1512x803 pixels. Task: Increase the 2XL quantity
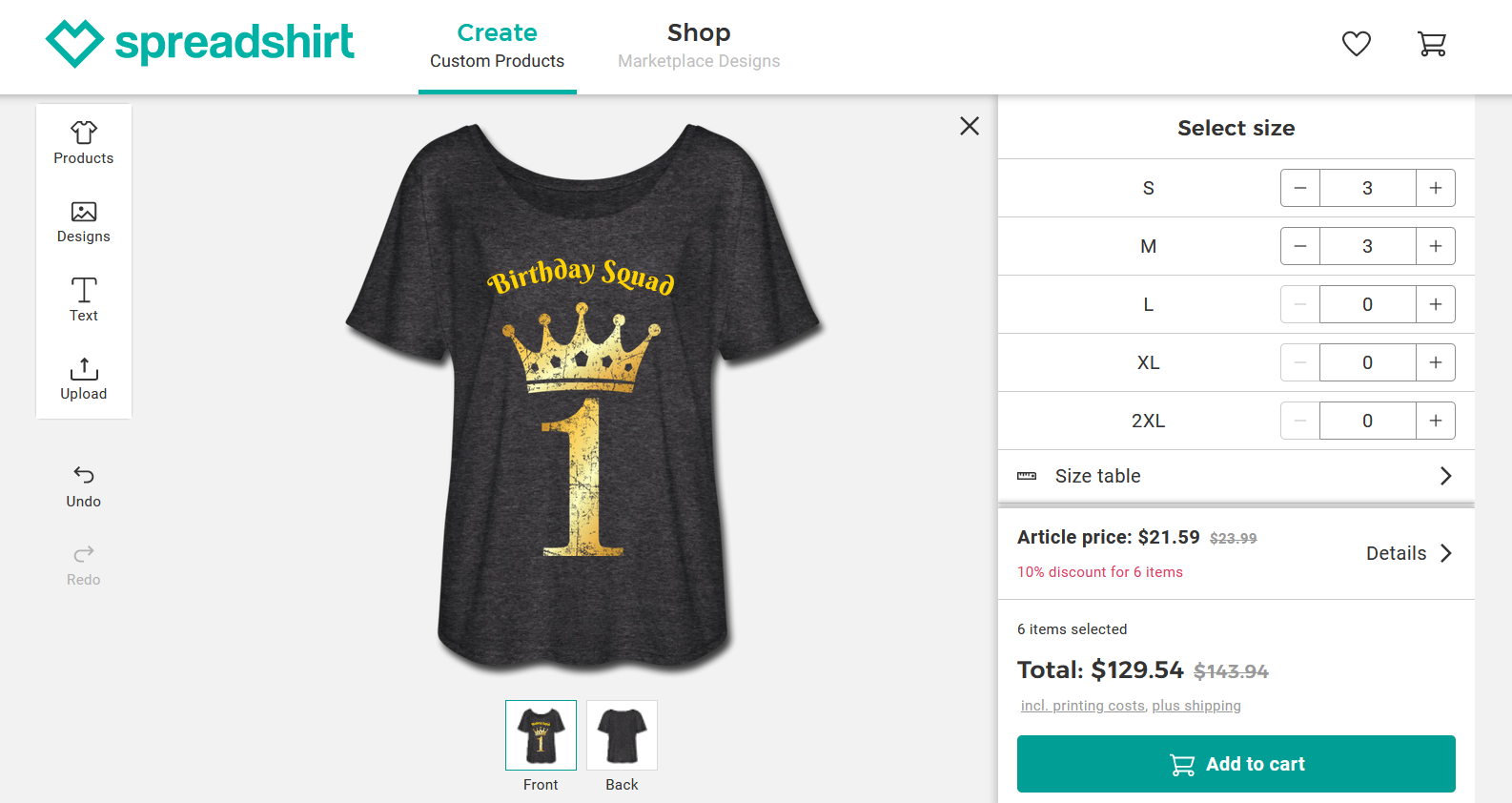pyautogui.click(x=1435, y=421)
